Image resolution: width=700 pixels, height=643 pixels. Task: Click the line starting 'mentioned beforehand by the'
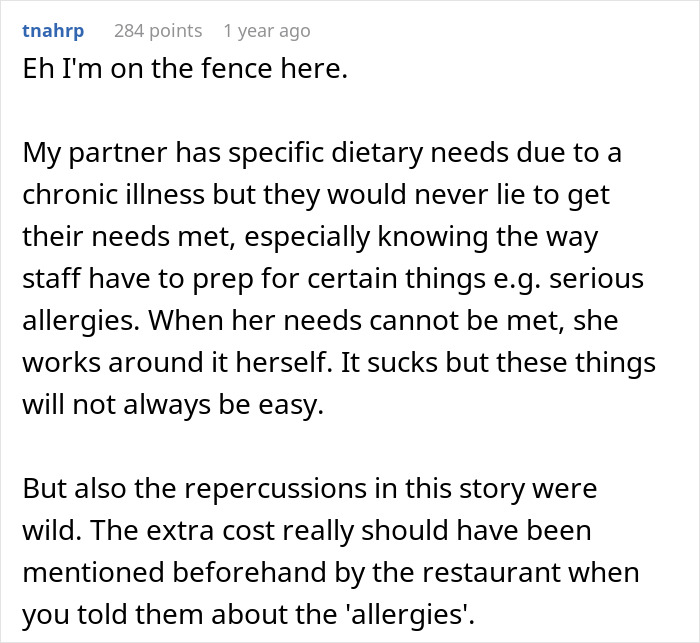(x=331, y=572)
